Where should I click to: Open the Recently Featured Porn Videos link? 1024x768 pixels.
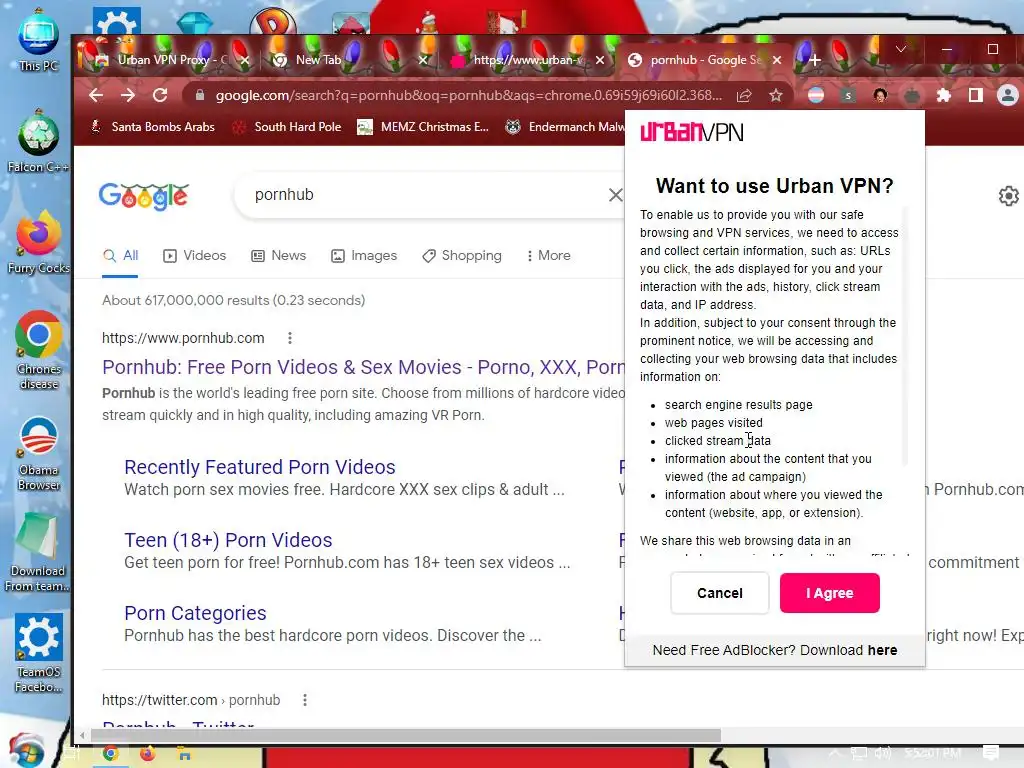tap(260, 467)
